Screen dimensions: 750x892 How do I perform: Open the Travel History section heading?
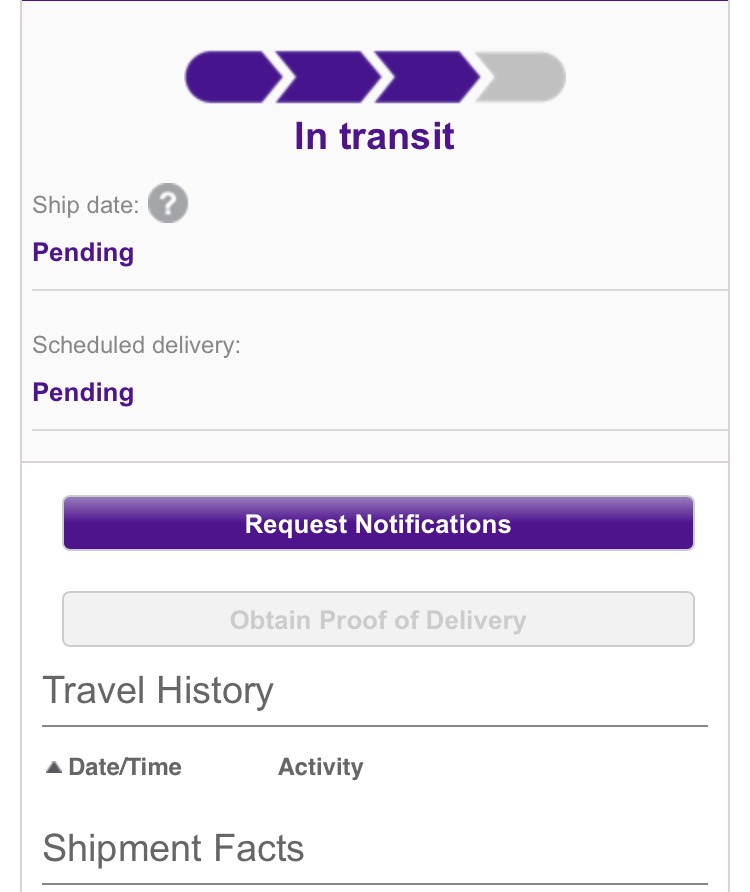click(158, 690)
